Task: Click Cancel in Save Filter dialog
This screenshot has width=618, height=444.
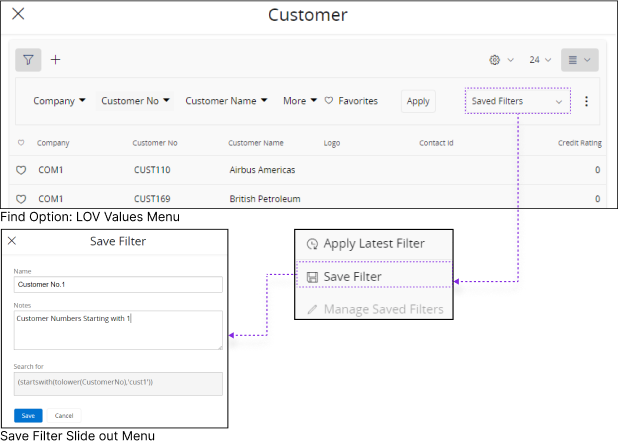Action: click(x=64, y=415)
